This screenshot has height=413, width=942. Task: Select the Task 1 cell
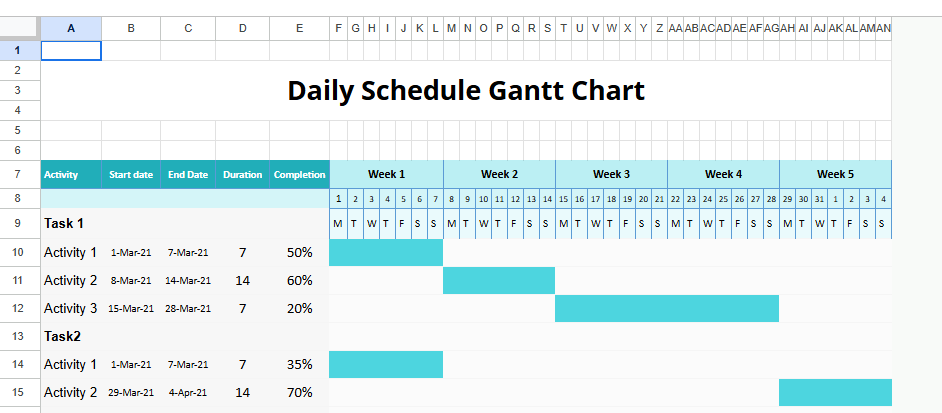tap(63, 223)
